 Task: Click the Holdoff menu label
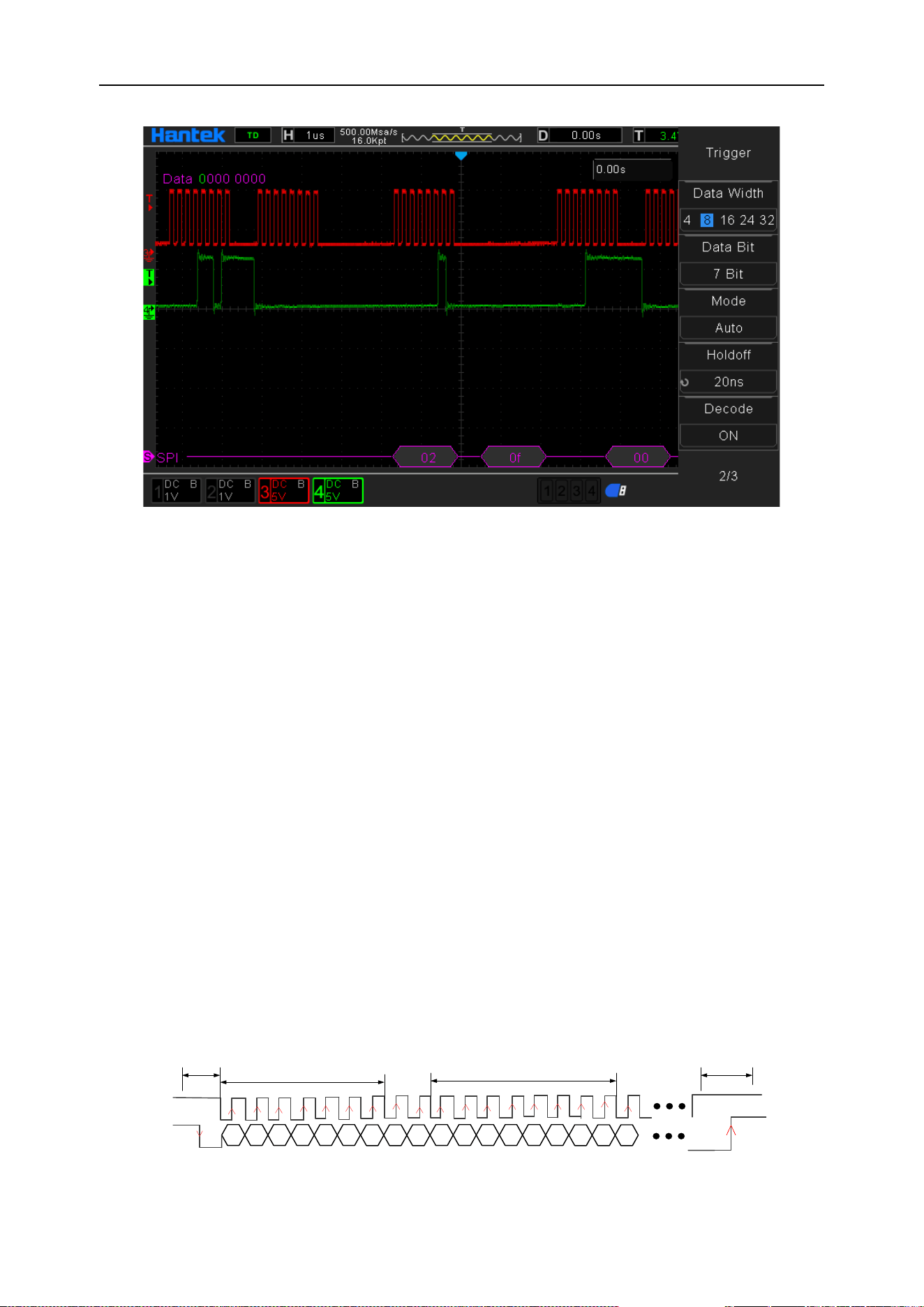[729, 355]
